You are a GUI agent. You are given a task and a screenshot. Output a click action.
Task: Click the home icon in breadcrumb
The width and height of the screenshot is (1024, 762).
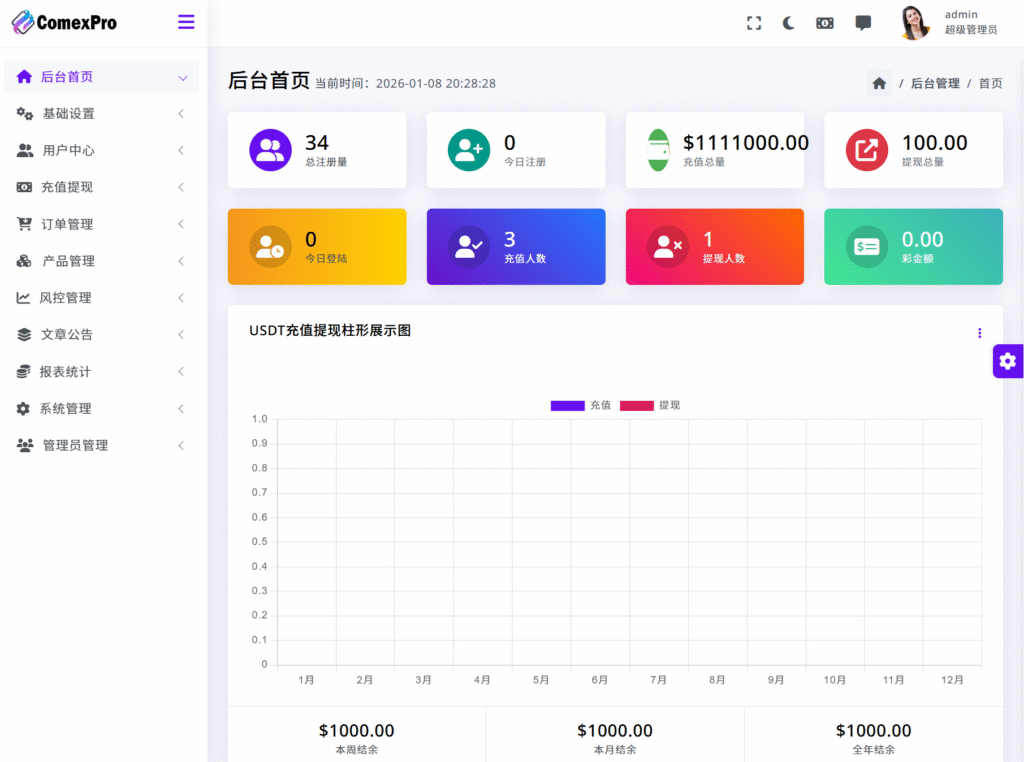pos(879,84)
